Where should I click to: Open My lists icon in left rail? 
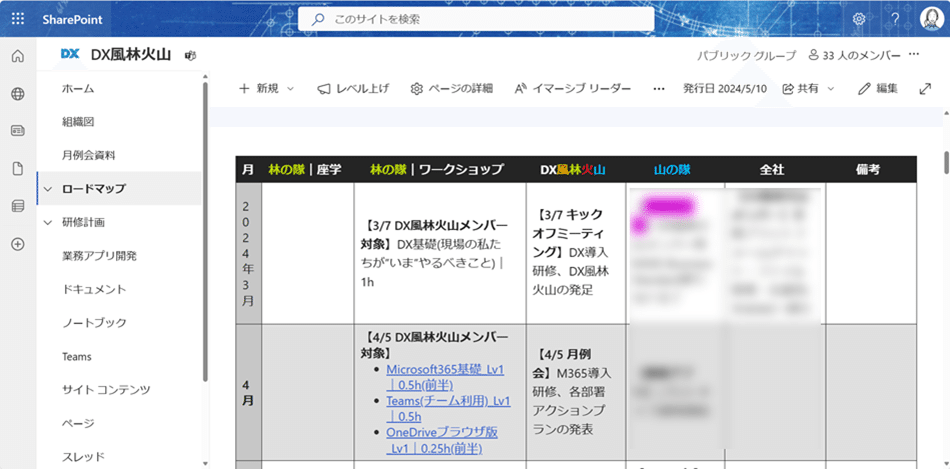[x=18, y=206]
